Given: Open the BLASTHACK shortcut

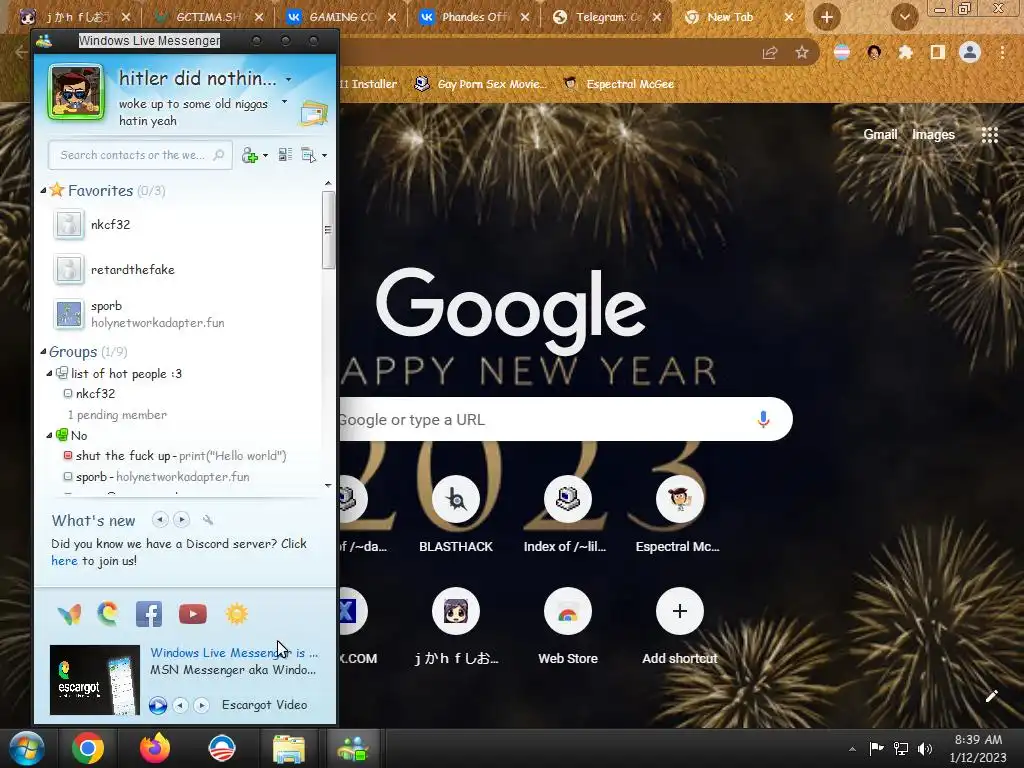Looking at the screenshot, I should click(456, 516).
